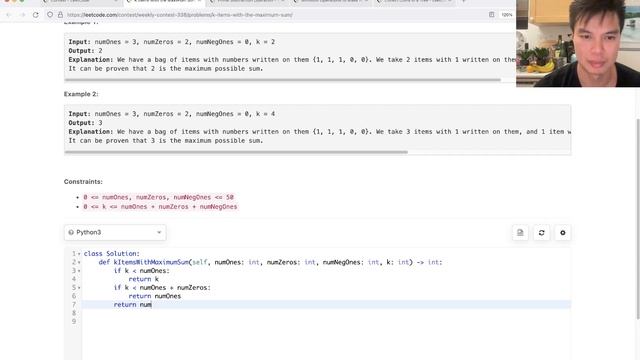Reload the LeetCode page
This screenshot has height=360, width=640.
(36, 15)
